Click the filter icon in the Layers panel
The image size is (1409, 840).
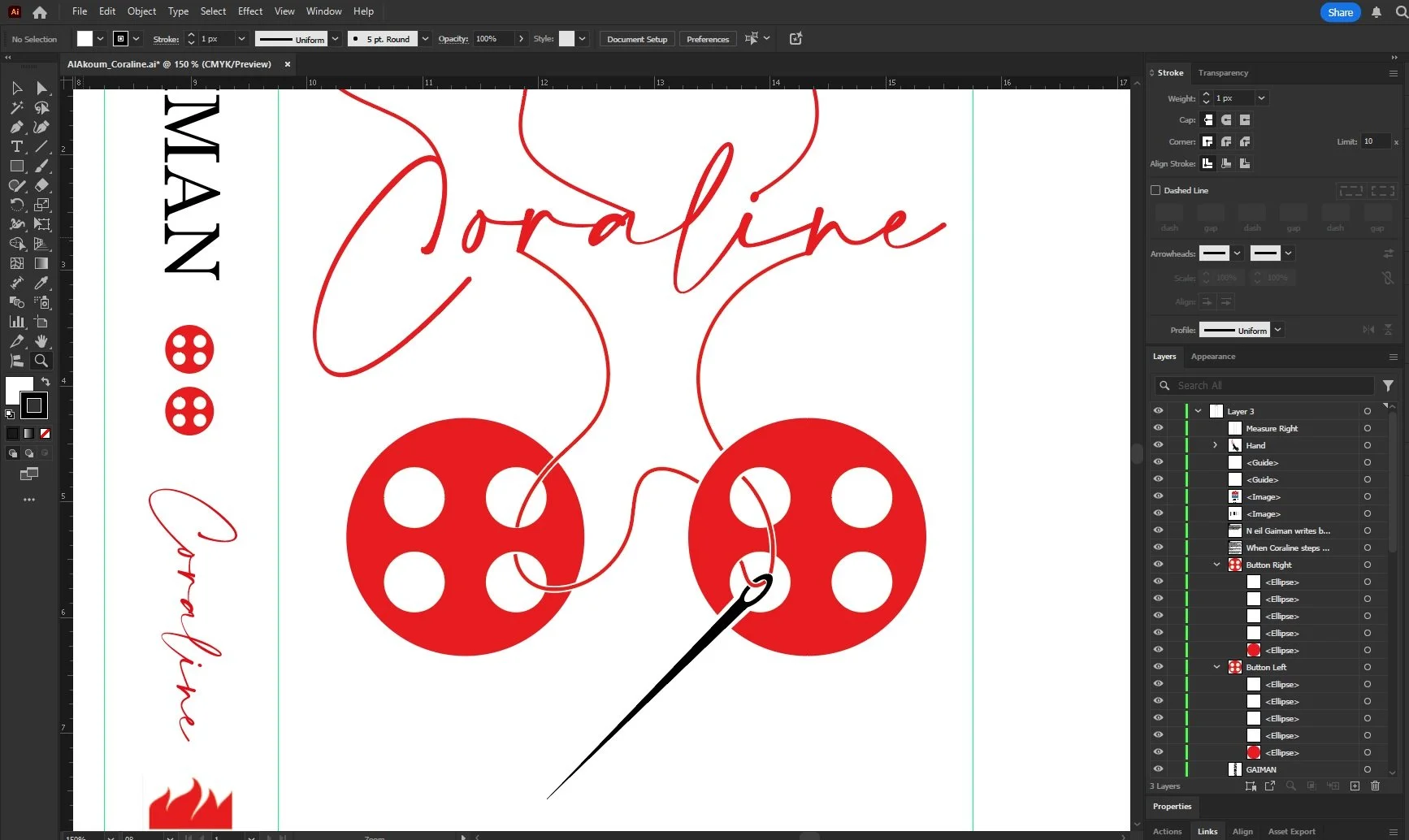[x=1388, y=385]
